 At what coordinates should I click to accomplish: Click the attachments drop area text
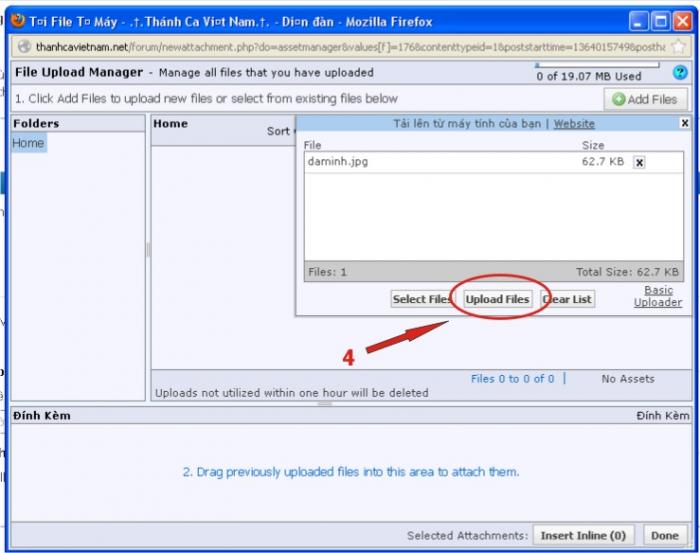pyautogui.click(x=350, y=472)
